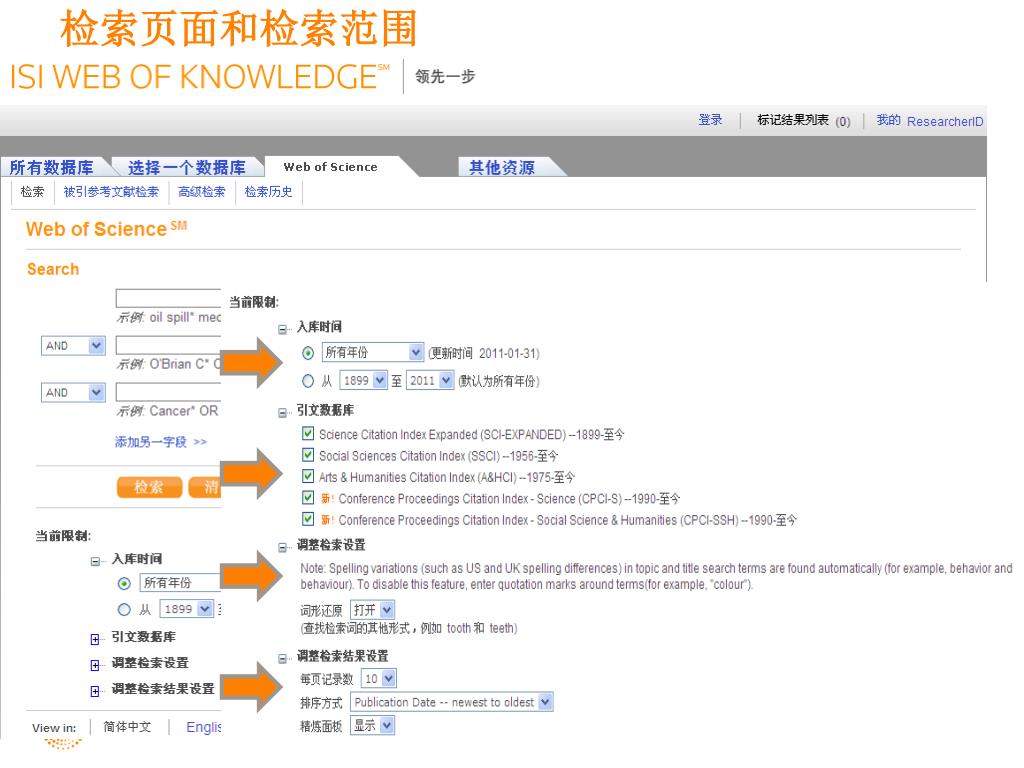Open 我的 ResearcherID link

930,121
